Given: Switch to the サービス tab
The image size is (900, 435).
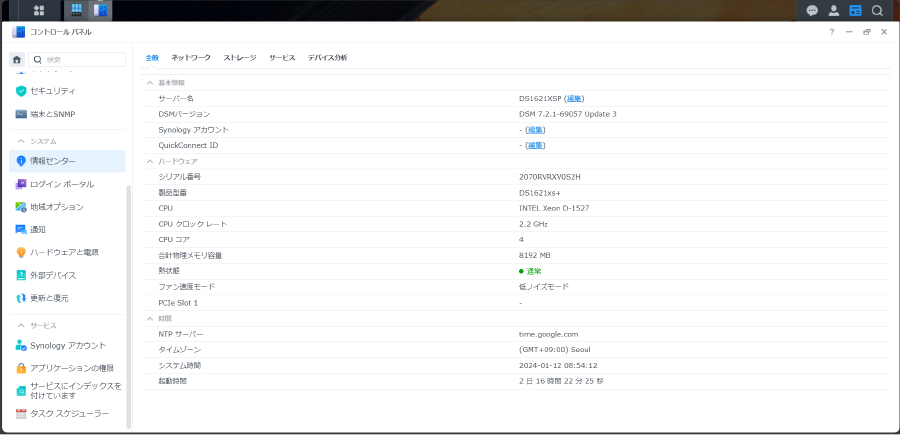Looking at the screenshot, I should [x=282, y=58].
